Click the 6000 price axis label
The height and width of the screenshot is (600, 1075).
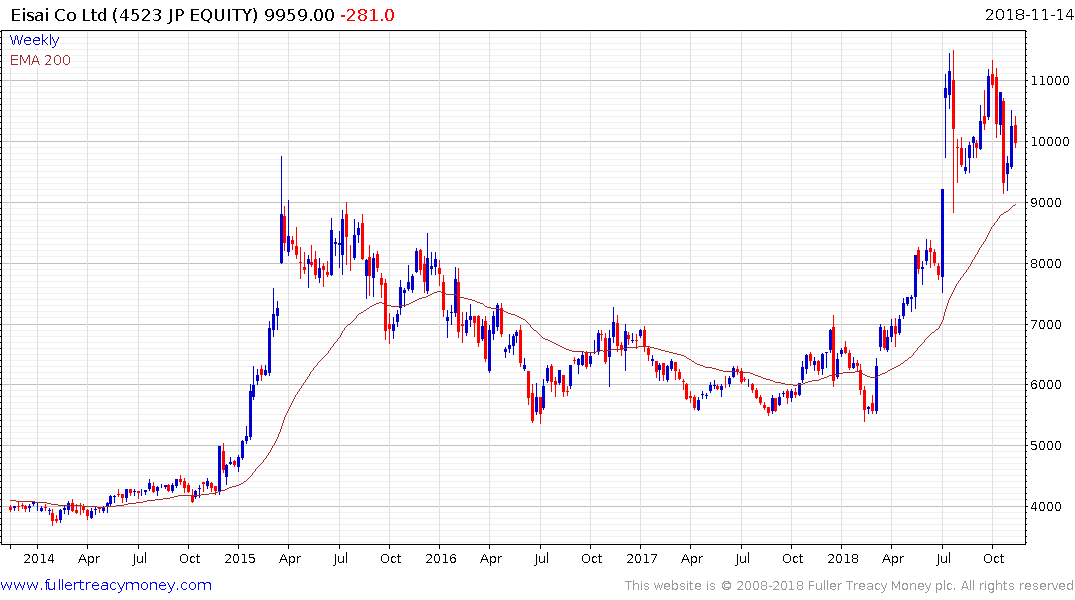point(1047,385)
